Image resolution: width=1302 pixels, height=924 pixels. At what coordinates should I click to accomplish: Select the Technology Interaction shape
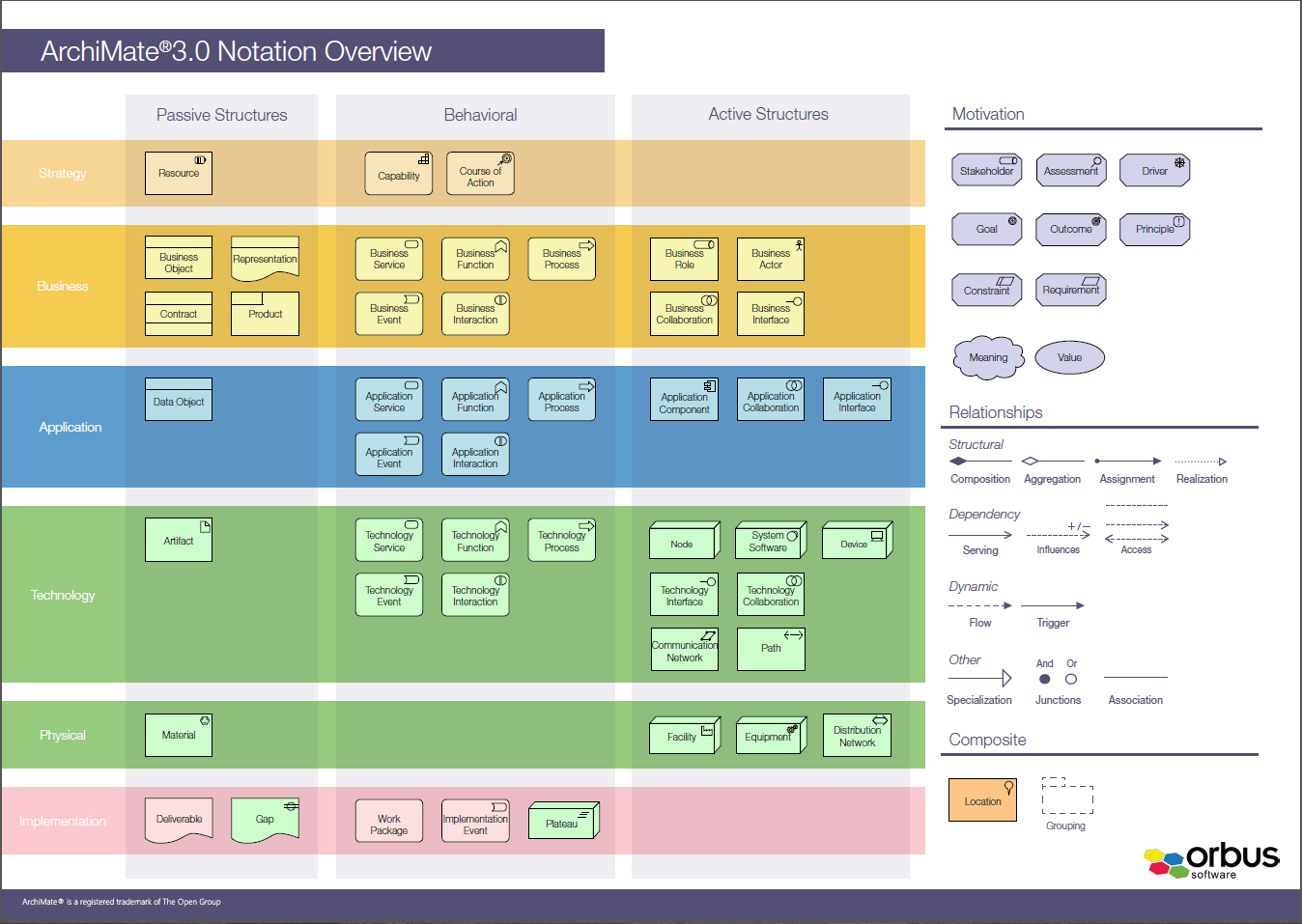[x=475, y=595]
